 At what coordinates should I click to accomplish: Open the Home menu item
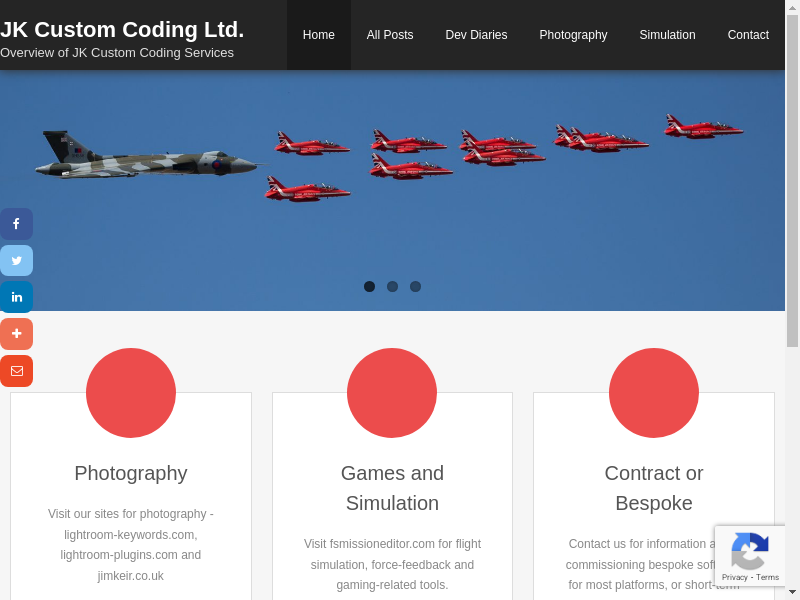(x=318, y=35)
